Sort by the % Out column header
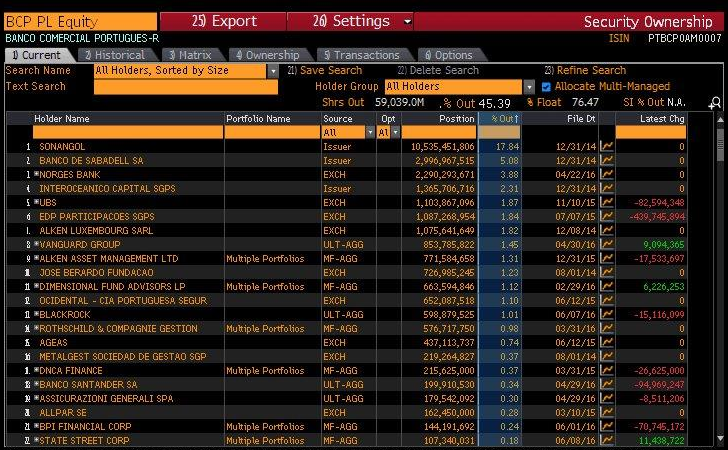Viewport: 728px width, 450px height. point(500,119)
